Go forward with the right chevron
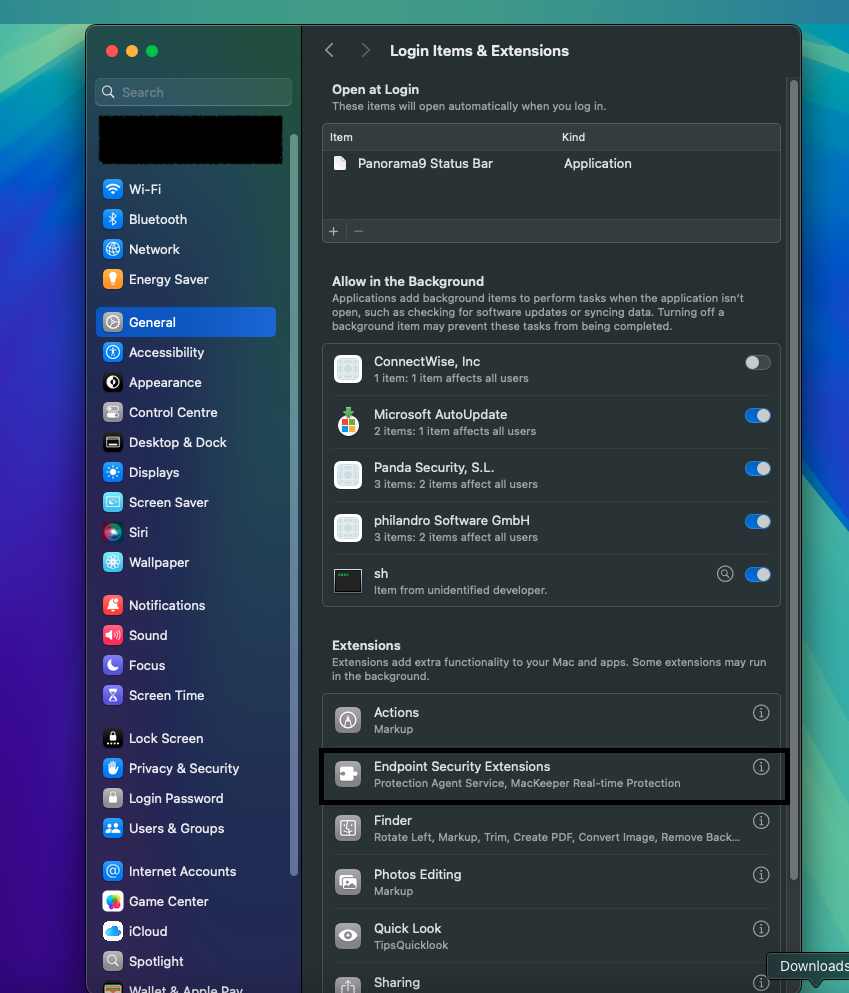 pos(365,51)
